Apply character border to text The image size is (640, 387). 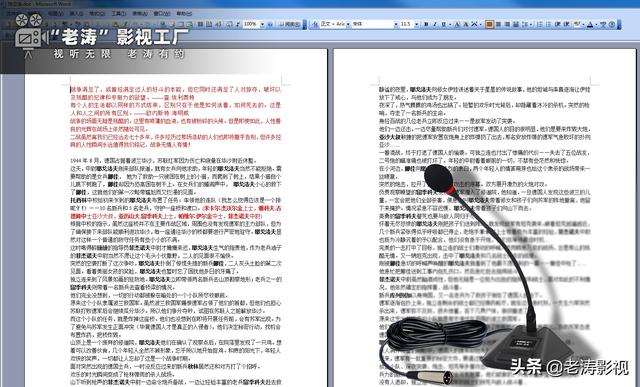(458, 24)
